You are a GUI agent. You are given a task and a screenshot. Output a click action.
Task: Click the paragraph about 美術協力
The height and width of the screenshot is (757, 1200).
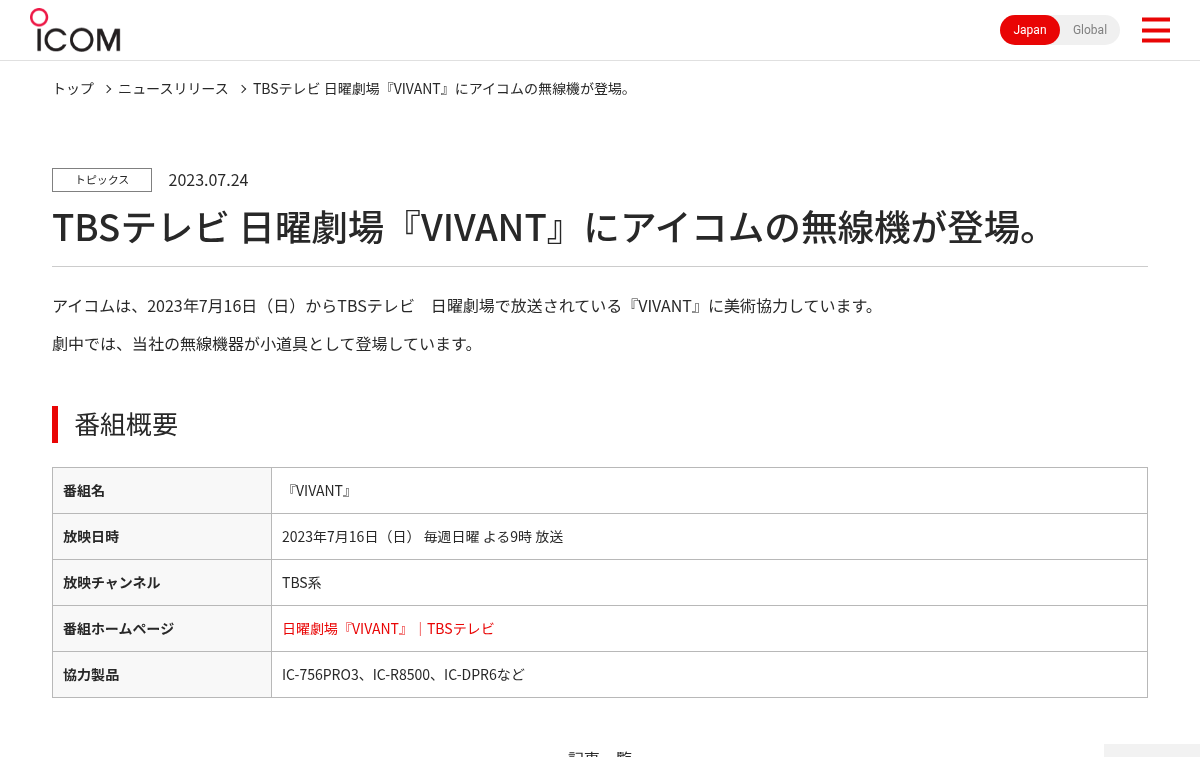pyautogui.click(x=466, y=306)
